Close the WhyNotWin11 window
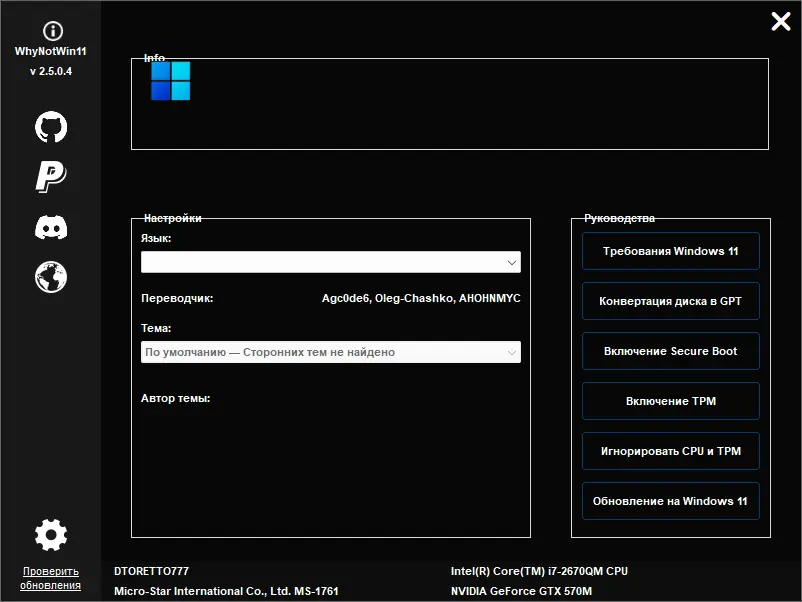This screenshot has height=602, width=802. (x=781, y=21)
